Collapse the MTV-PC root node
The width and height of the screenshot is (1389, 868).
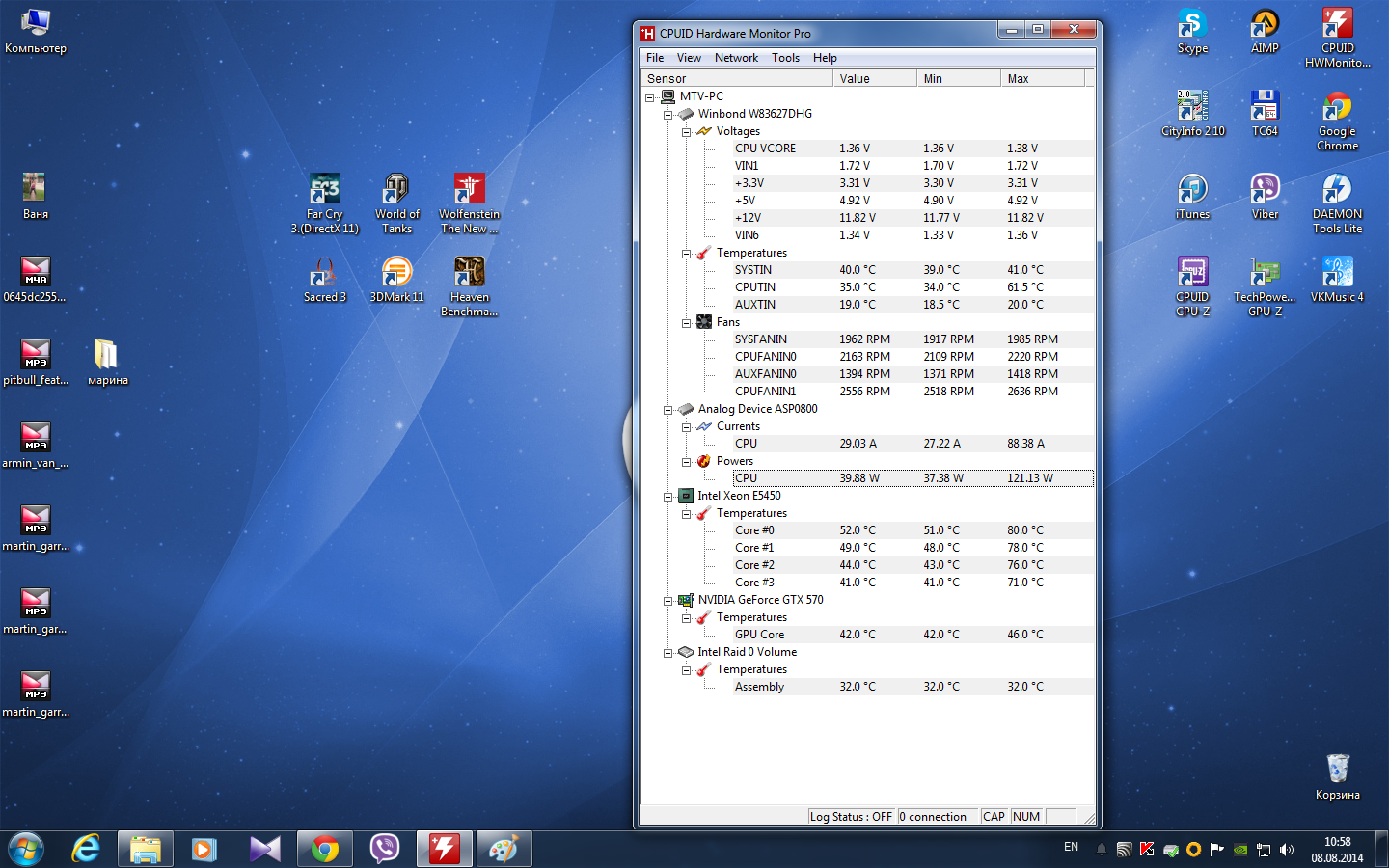coord(650,97)
